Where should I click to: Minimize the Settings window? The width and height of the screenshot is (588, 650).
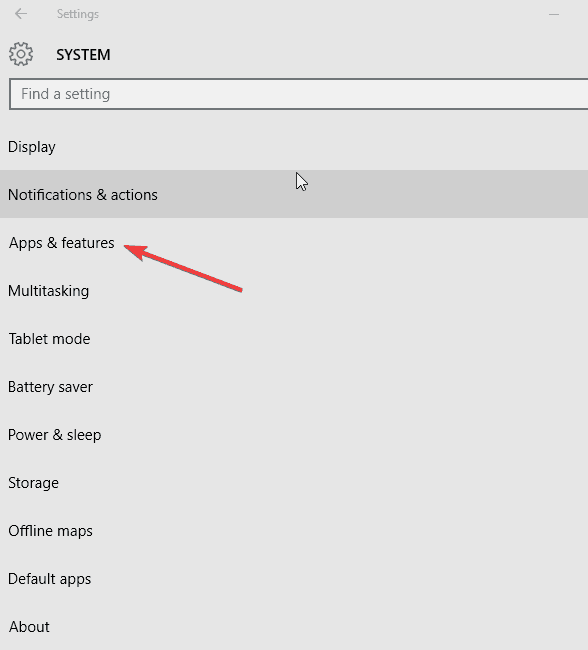[x=554, y=14]
